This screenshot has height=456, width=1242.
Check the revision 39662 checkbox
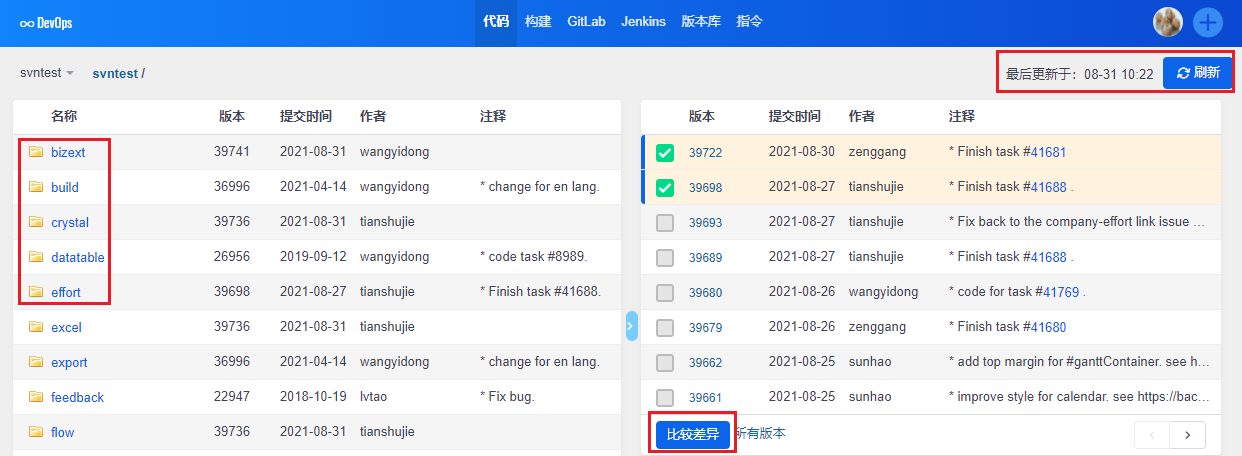[665, 363]
